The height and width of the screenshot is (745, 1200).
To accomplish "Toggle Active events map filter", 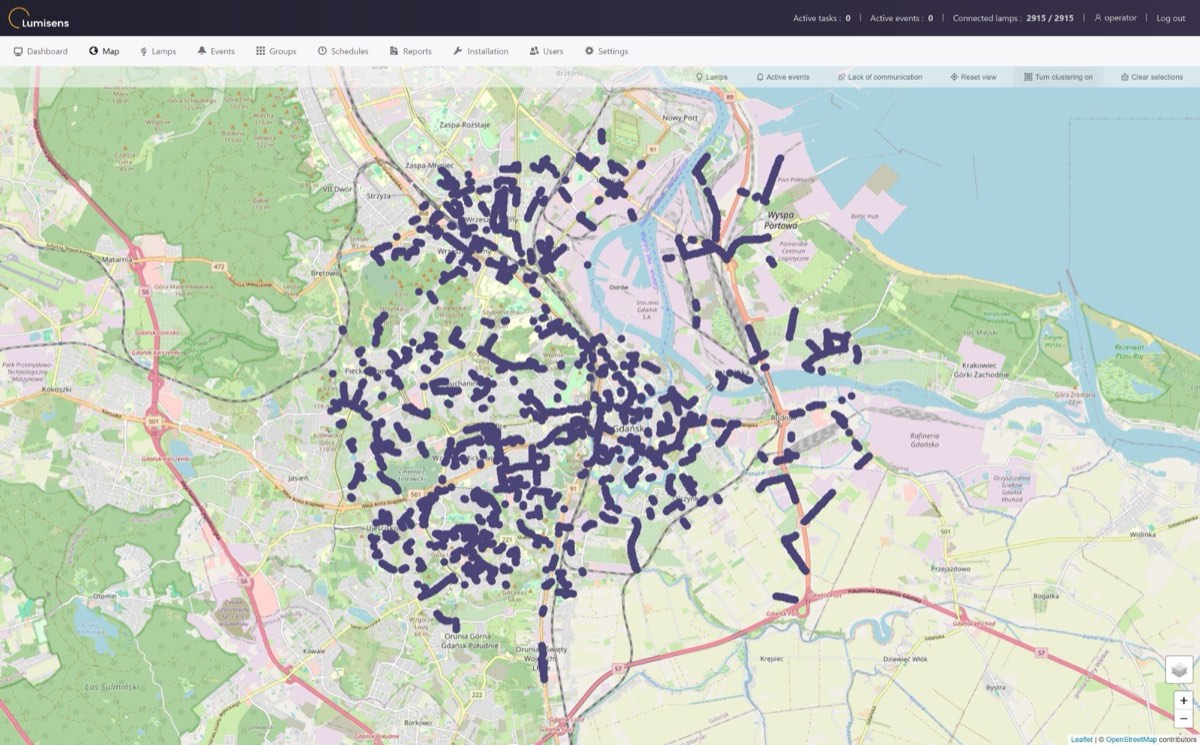I will click(783, 77).
